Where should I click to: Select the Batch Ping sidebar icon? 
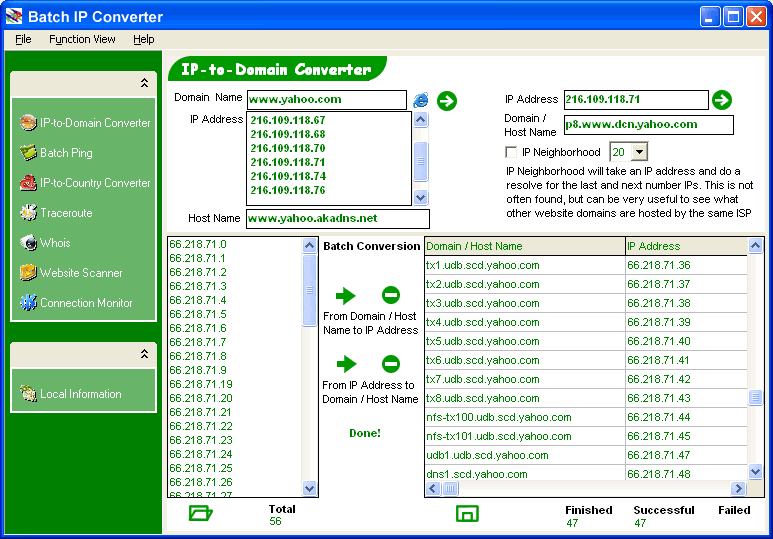[x=28, y=152]
